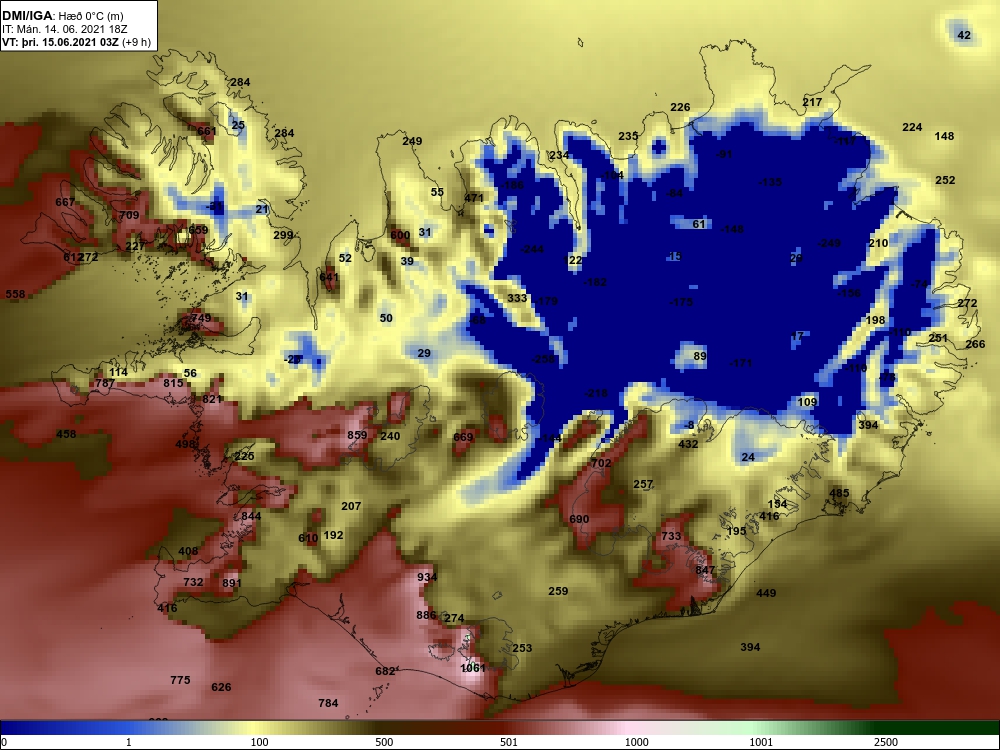
Task: Click the map value '733'
Action: coord(671,536)
